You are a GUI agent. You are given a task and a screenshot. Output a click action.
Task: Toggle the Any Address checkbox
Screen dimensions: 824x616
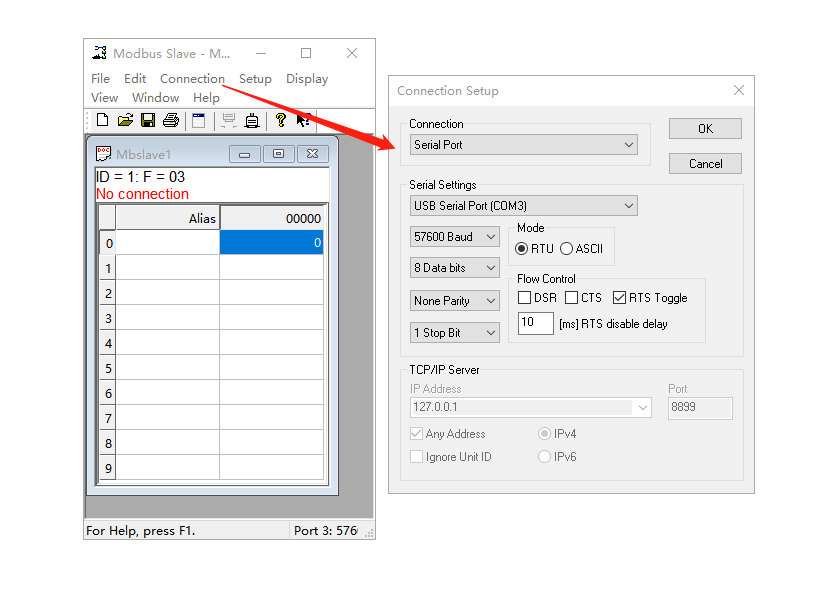pyautogui.click(x=416, y=434)
